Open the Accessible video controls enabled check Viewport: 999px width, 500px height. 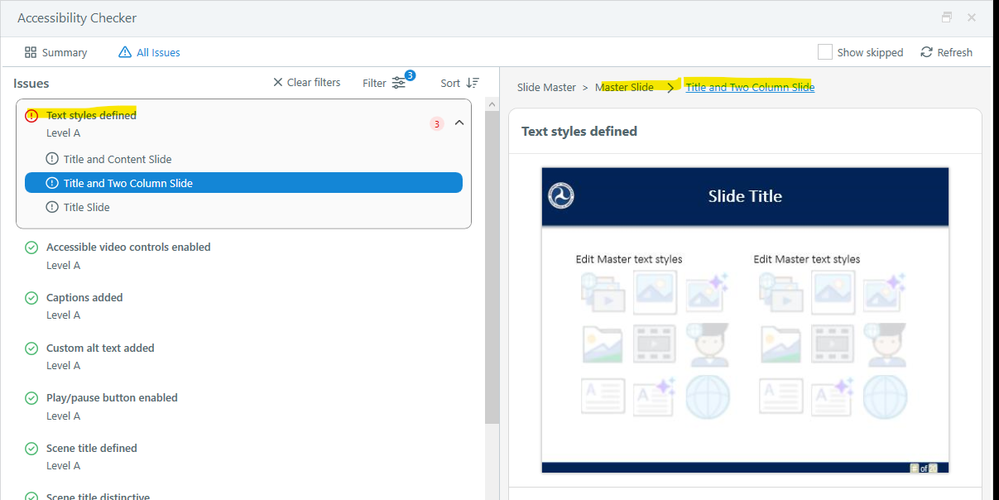point(128,247)
